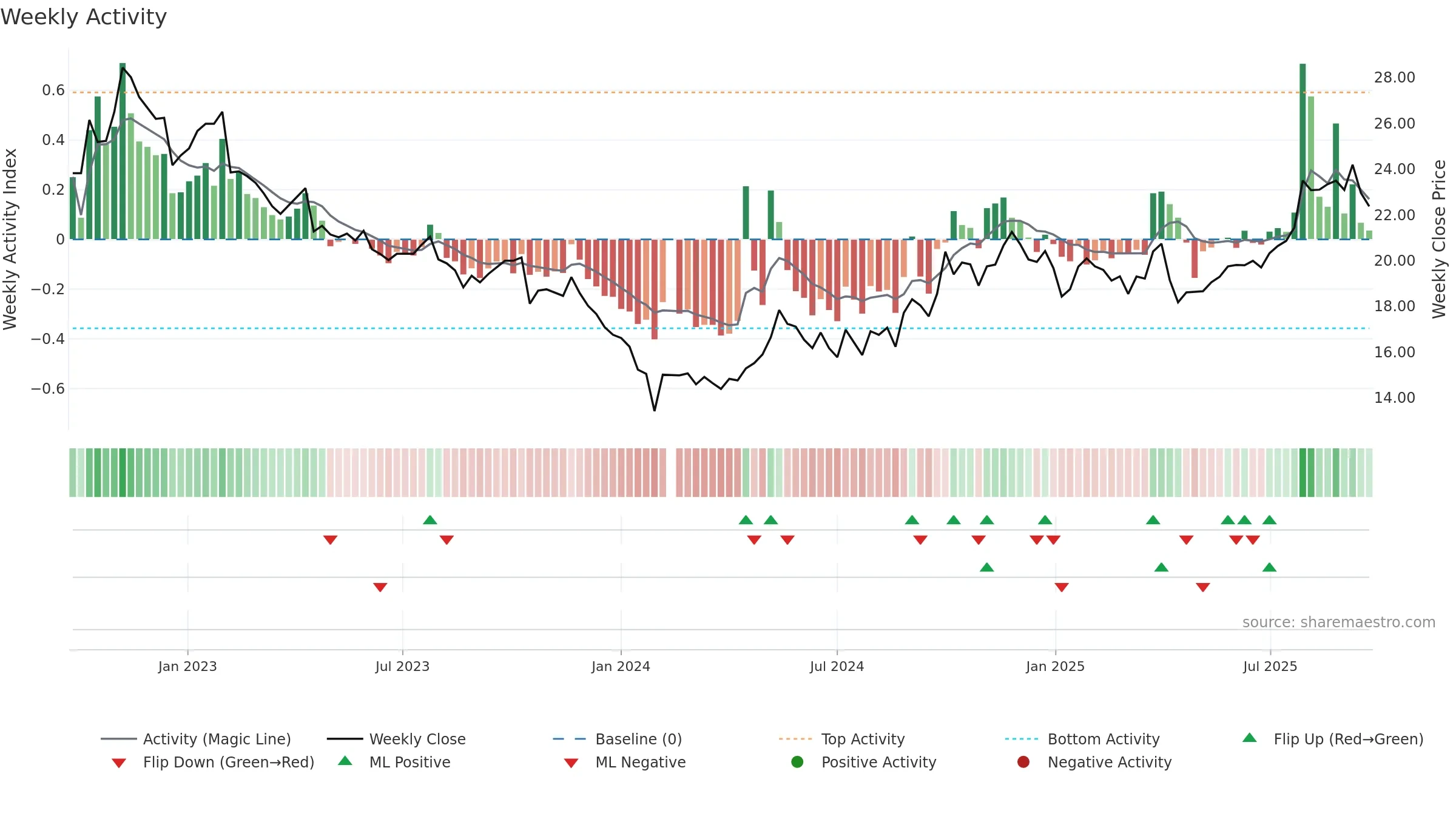Screen dimensions: 1456x819
Task: Click the −0.2 activity index axis label
Action: [48, 289]
